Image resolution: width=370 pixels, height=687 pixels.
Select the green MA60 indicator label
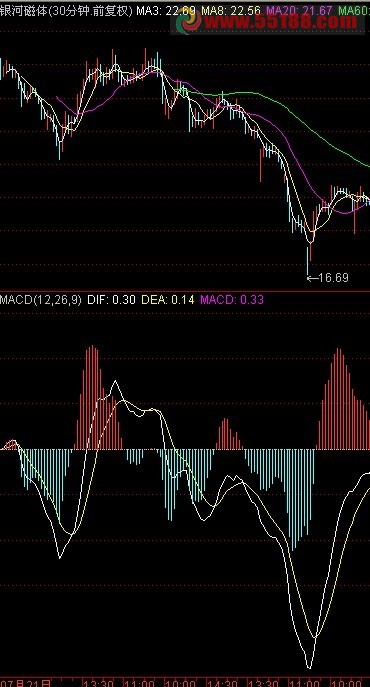click(x=354, y=11)
